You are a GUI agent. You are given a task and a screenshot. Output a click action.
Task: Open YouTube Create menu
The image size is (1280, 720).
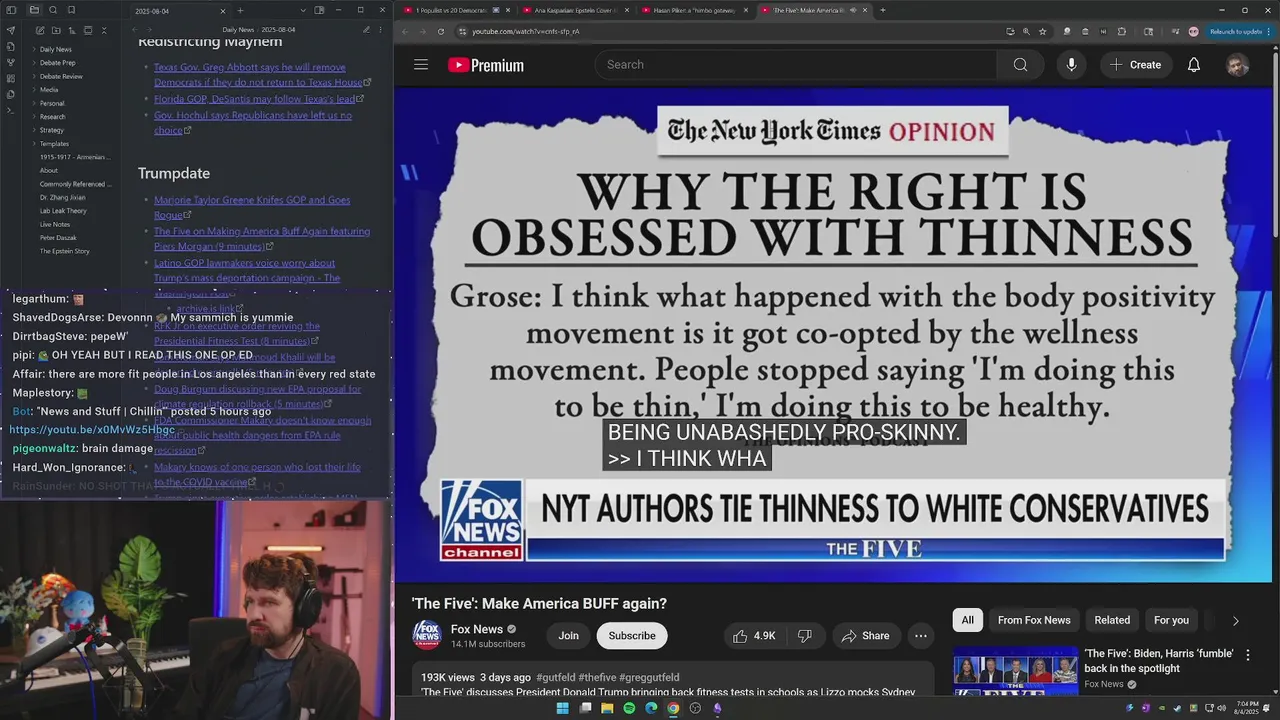pos(1135,65)
